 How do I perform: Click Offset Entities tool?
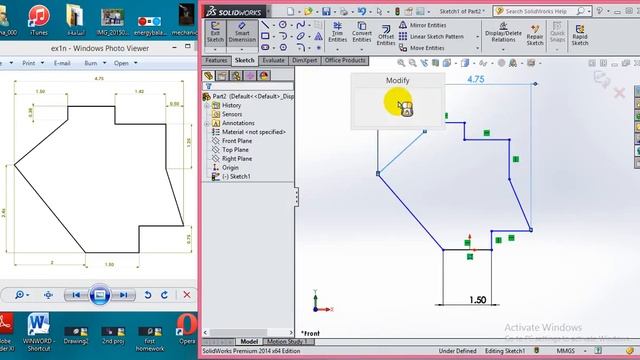pos(386,35)
